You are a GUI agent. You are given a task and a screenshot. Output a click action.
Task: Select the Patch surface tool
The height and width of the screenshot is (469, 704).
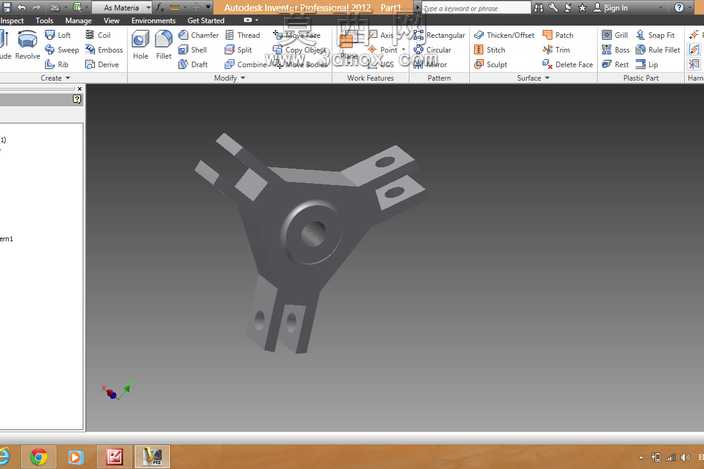[x=558, y=35]
